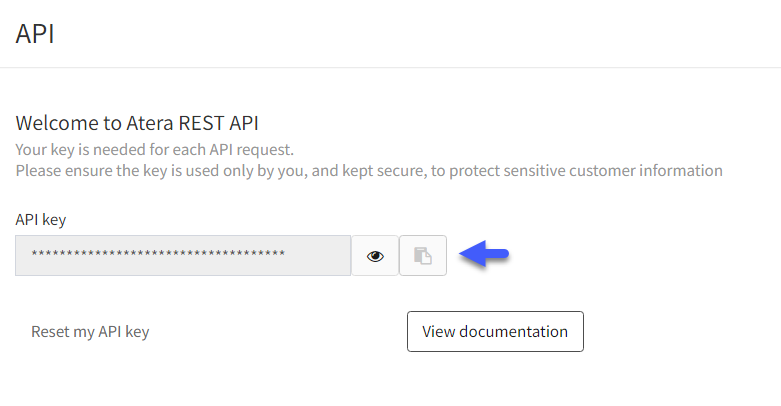781x406 pixels.
Task: Click the Welcome to Atera REST API title
Action: tap(137, 123)
